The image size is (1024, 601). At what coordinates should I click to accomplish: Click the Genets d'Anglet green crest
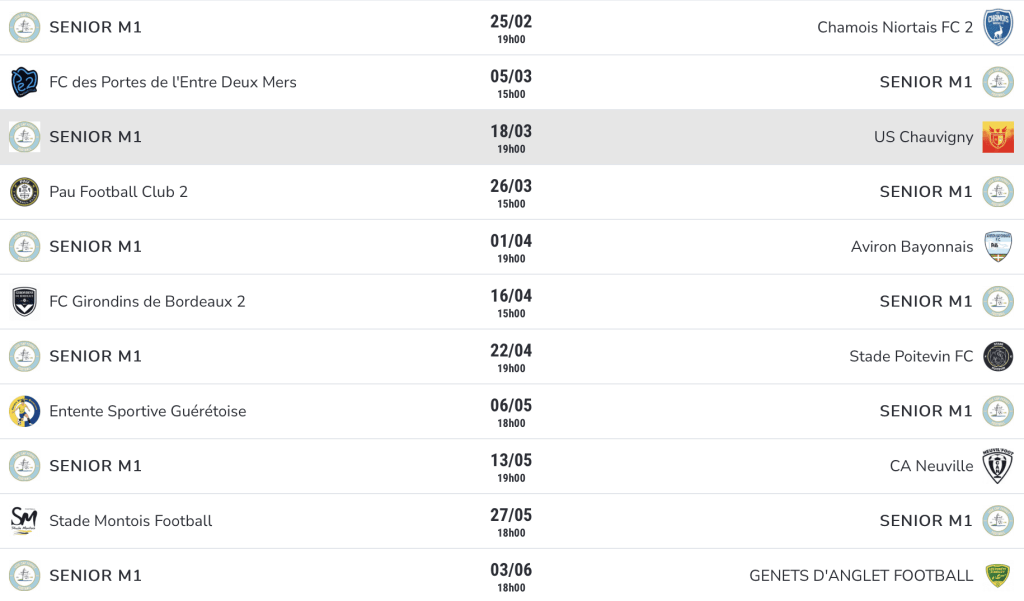click(x=998, y=576)
